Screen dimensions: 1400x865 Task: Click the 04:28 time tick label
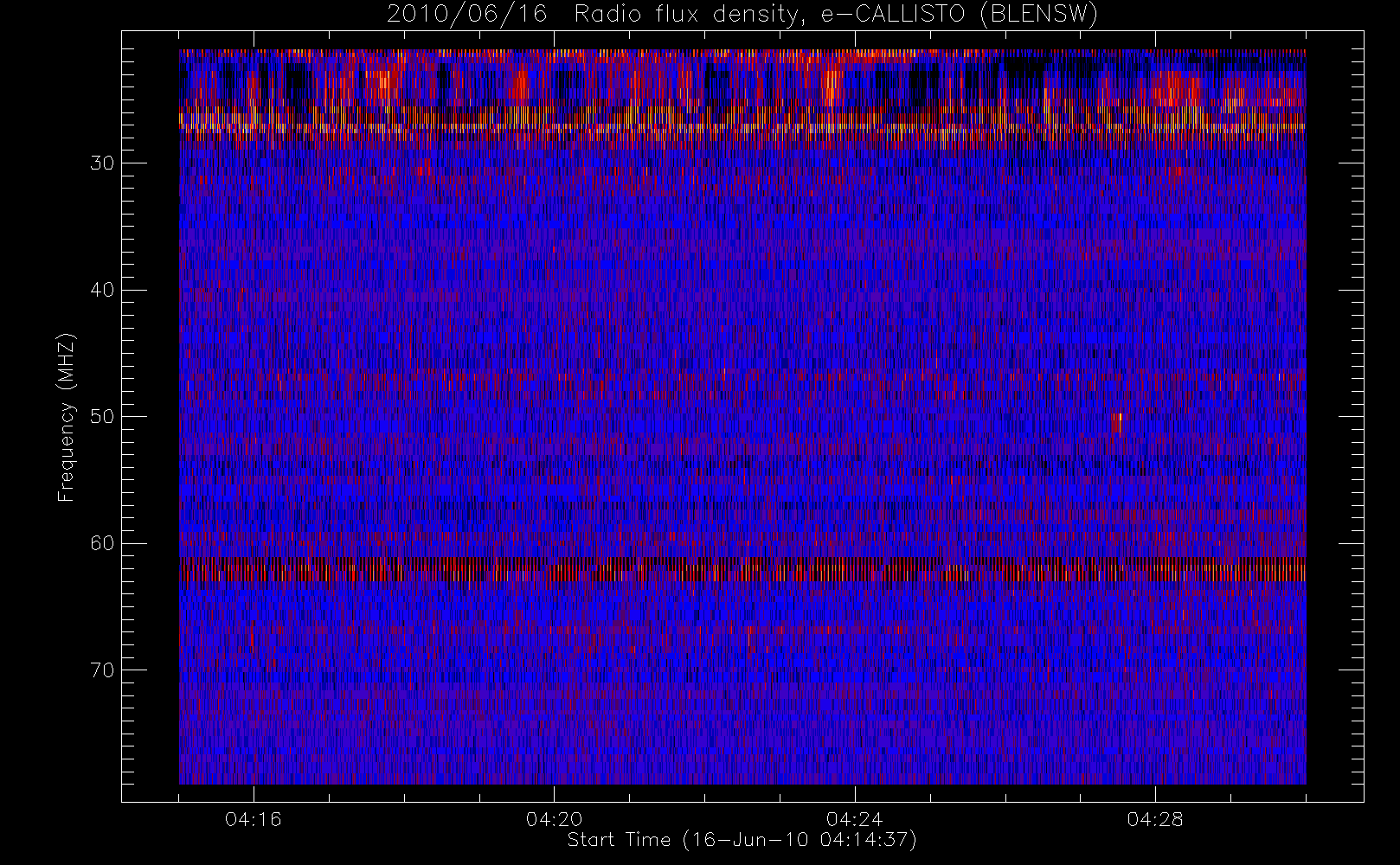coord(1155,819)
